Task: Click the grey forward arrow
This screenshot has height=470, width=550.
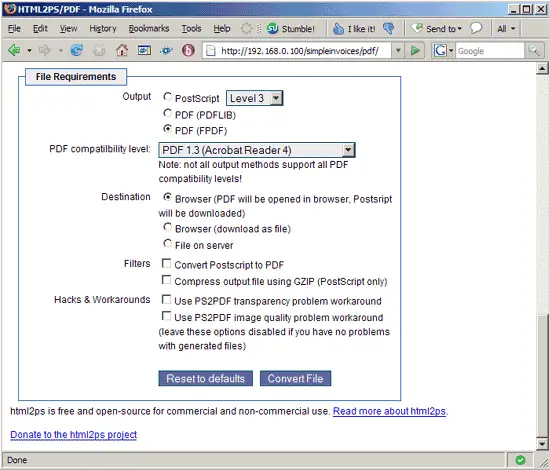Action: [x=45, y=51]
